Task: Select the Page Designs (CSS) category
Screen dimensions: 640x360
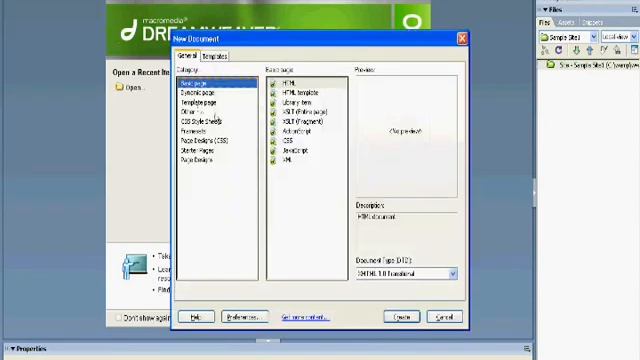Action: click(217, 141)
